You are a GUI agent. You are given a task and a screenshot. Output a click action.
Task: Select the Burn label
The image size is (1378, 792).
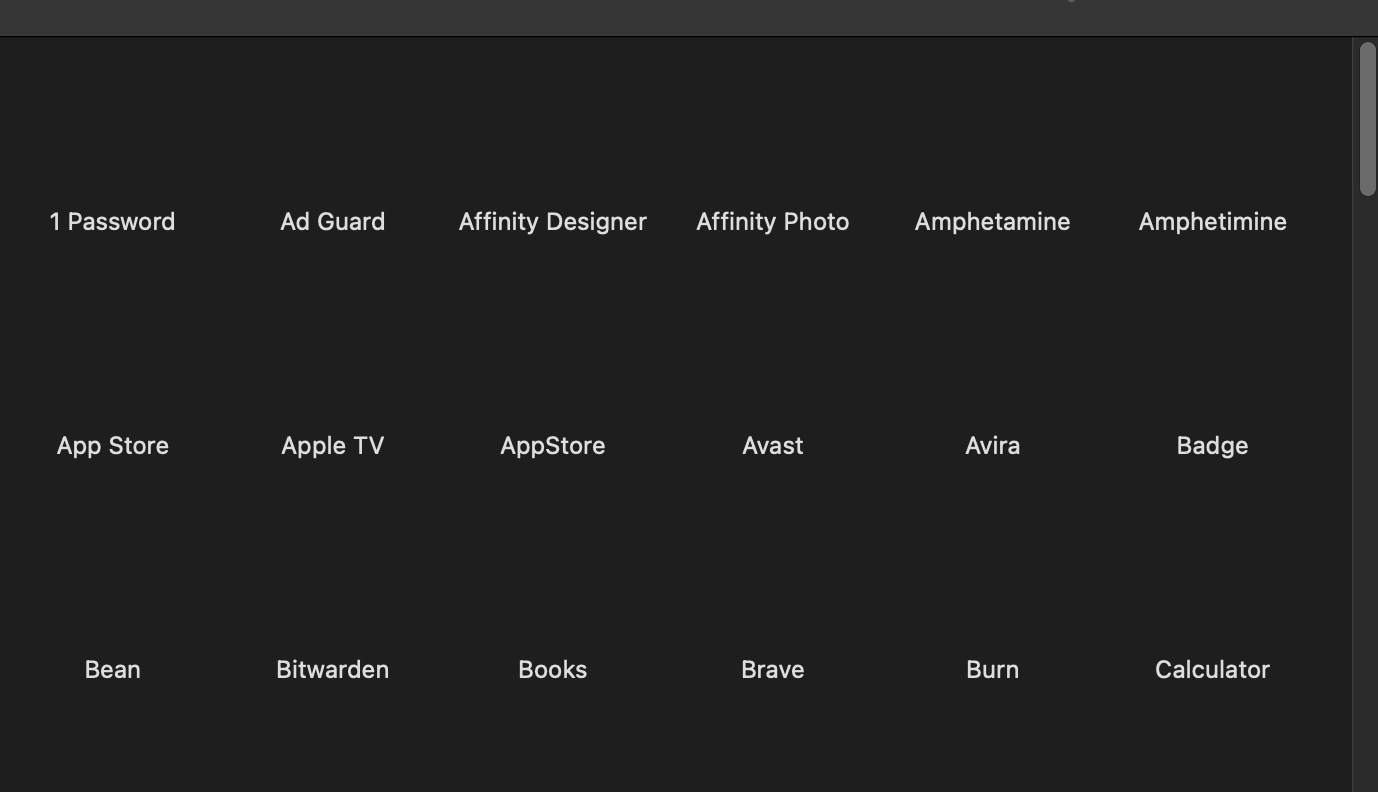pyautogui.click(x=992, y=669)
